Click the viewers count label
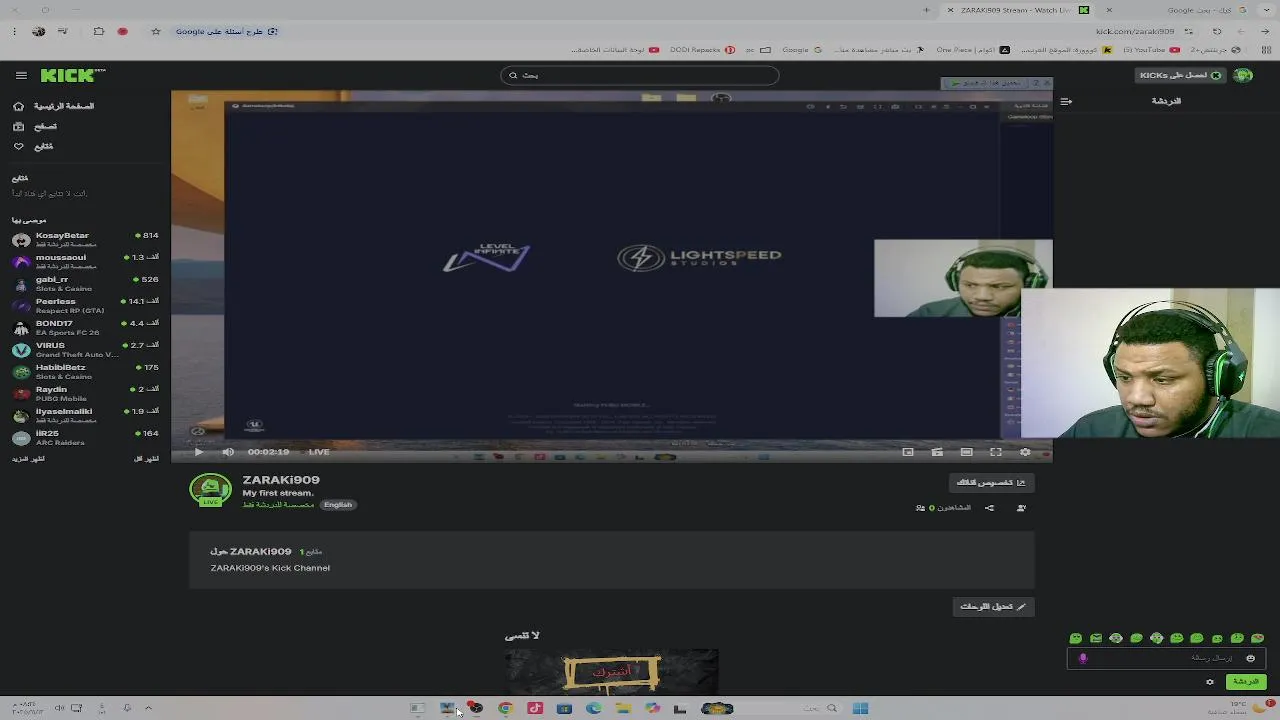Screen dimensions: 1280x720 (x=943, y=508)
